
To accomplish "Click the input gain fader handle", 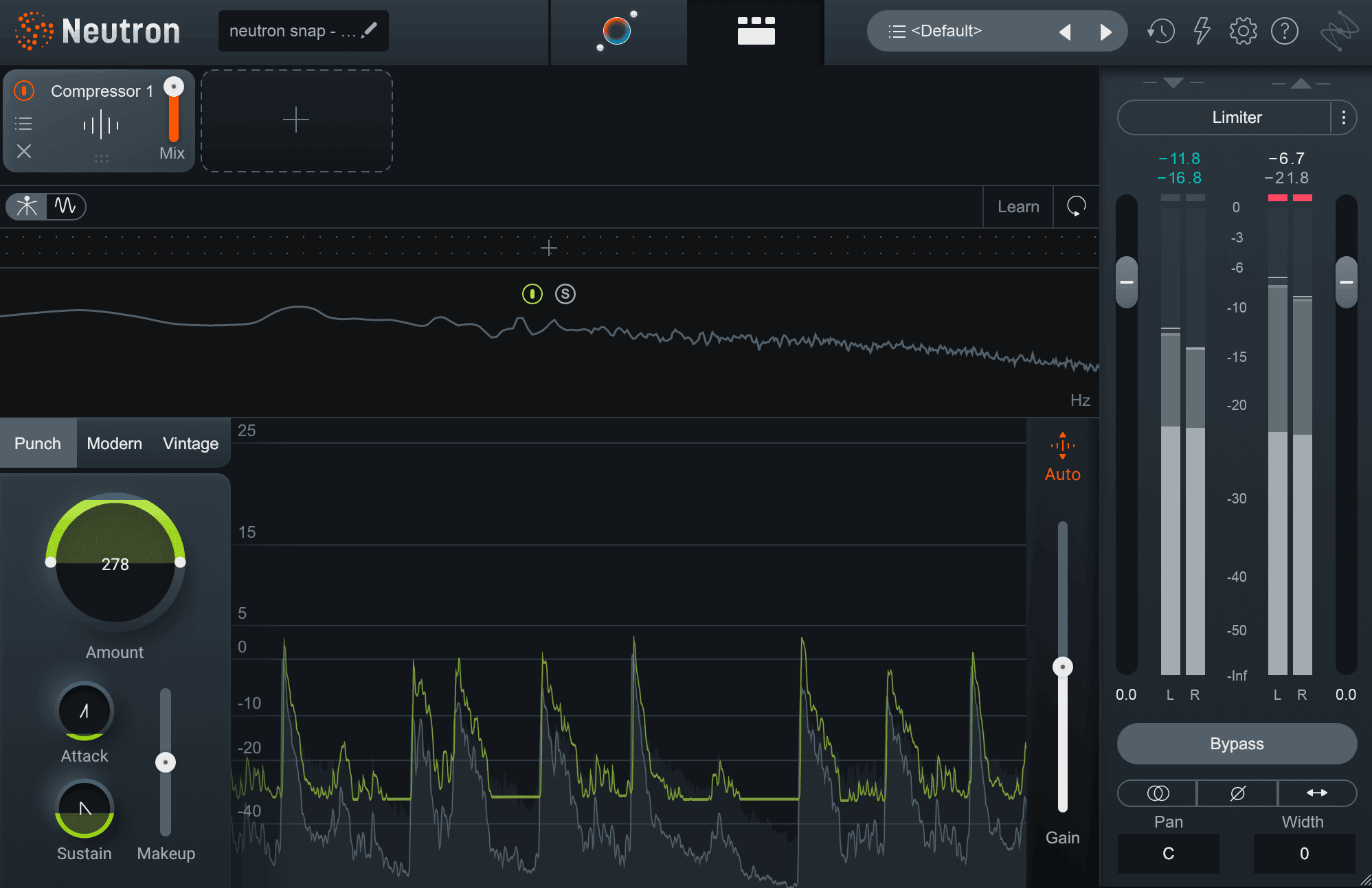I will pos(1127,282).
